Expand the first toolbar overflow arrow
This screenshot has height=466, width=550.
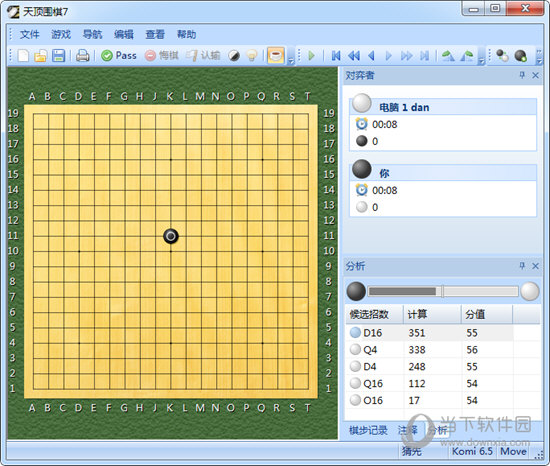(x=291, y=61)
